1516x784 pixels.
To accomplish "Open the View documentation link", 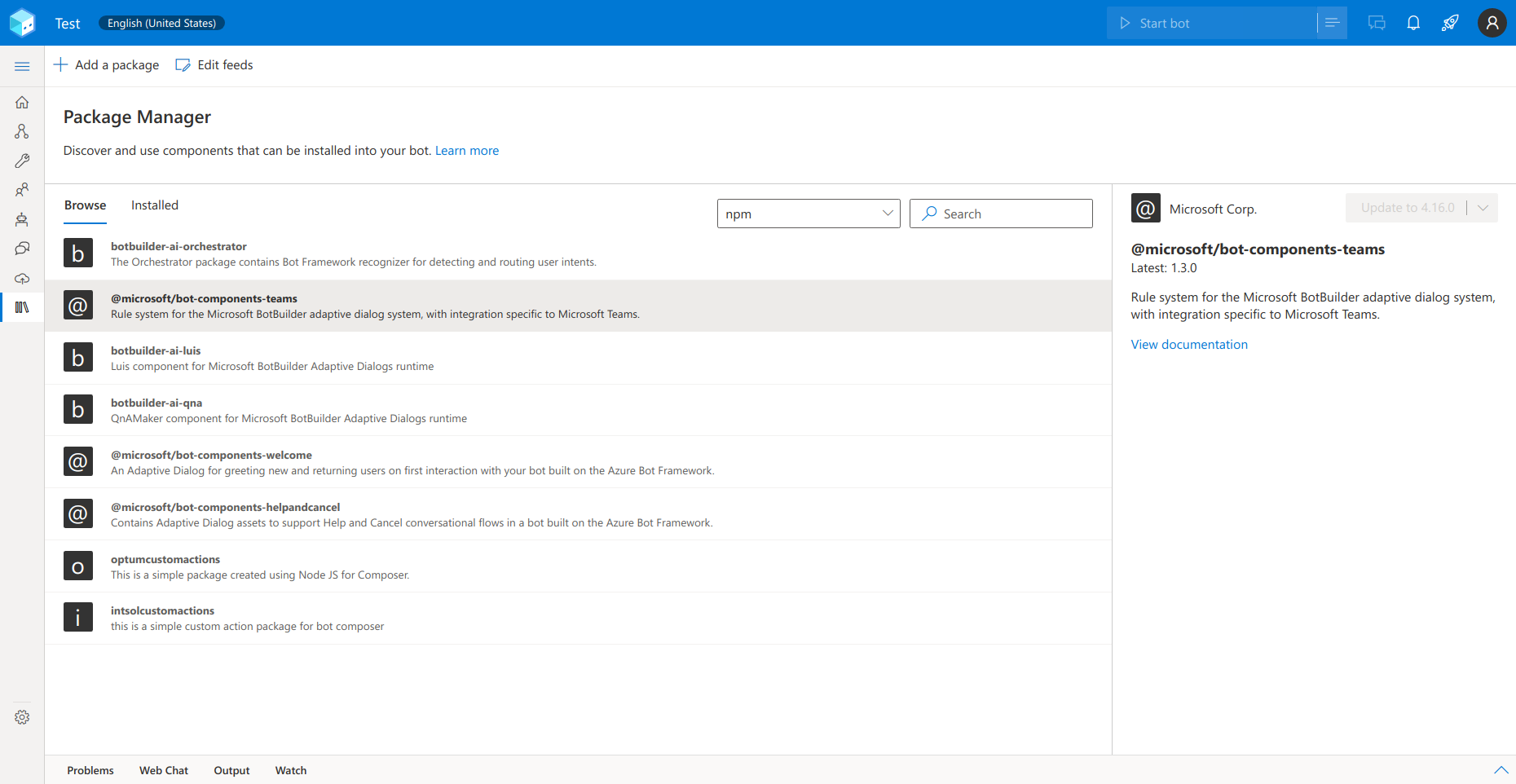I will pyautogui.click(x=1189, y=345).
